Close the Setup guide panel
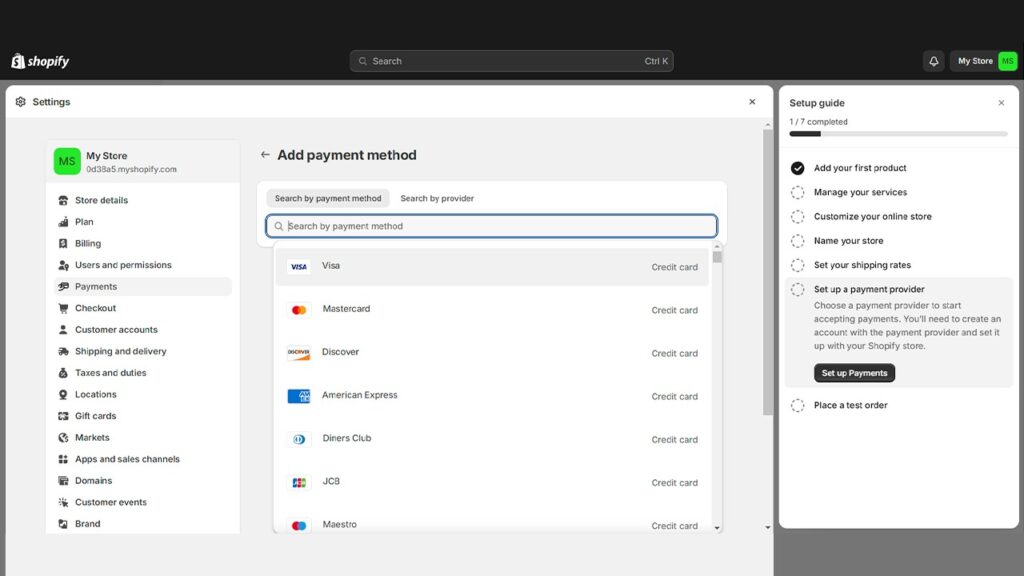This screenshot has height=576, width=1024. coord(1001,103)
